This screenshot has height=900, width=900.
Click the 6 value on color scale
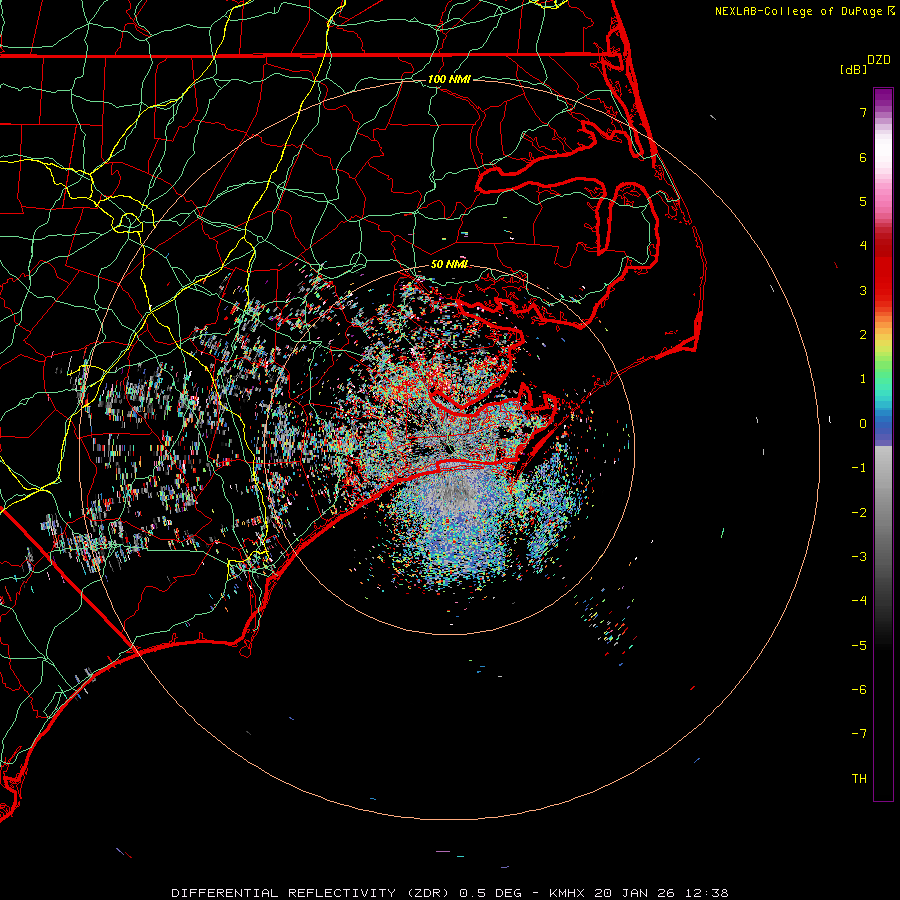[863, 157]
